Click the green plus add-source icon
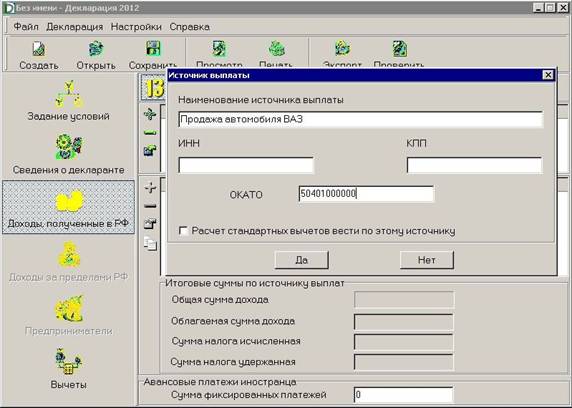The height and width of the screenshot is (408, 572). (x=150, y=115)
